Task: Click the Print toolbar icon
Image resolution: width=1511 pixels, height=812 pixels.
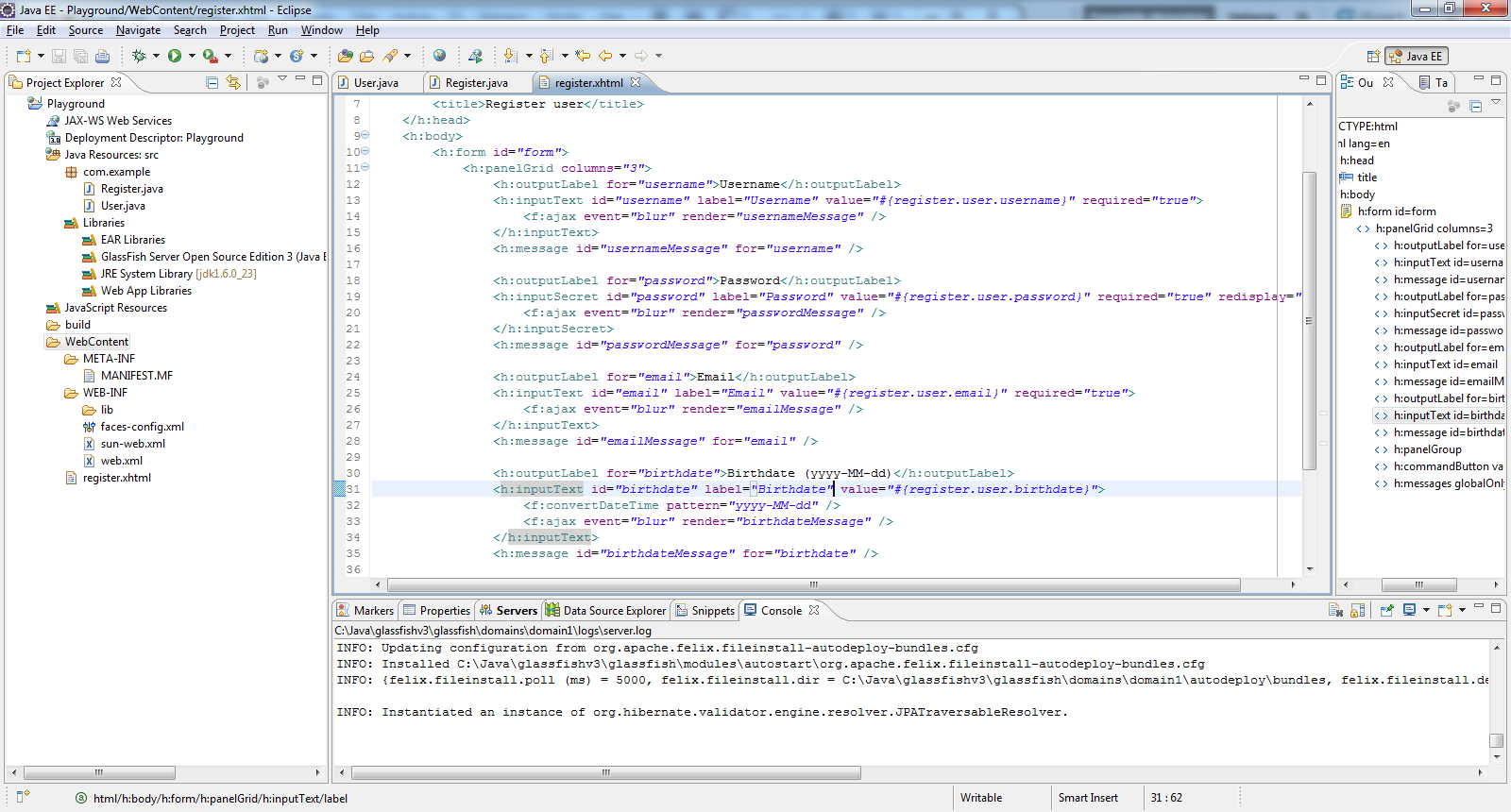Action: [x=102, y=57]
